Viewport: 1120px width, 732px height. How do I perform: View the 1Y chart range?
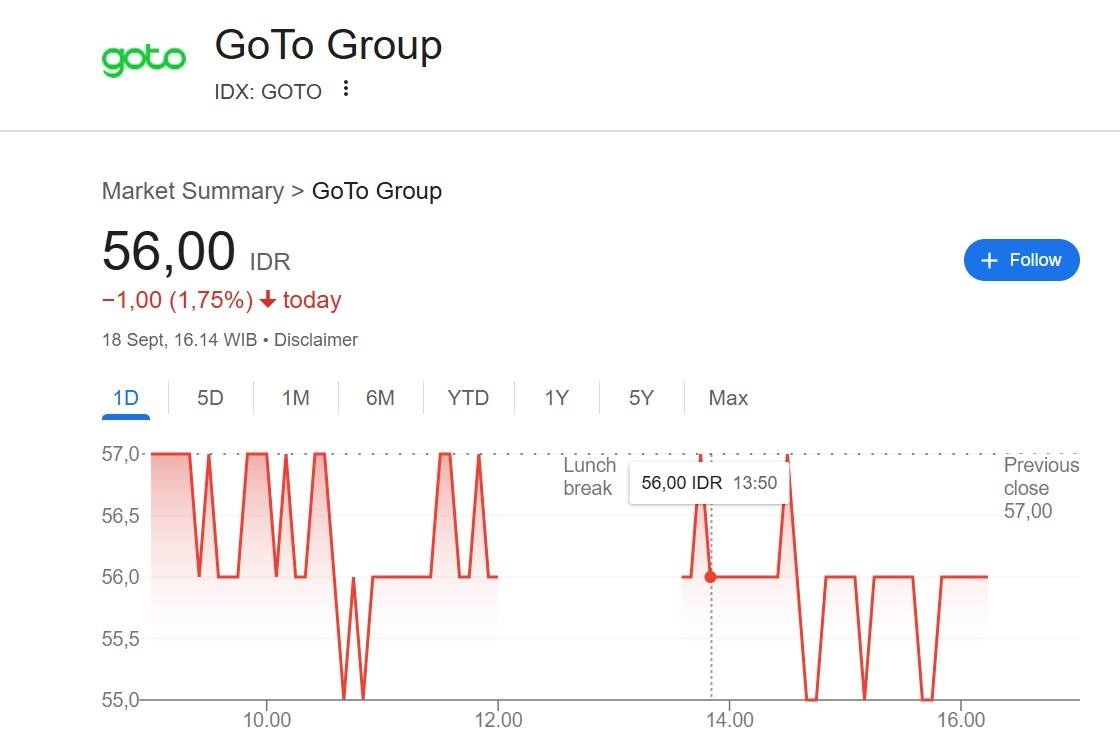tap(556, 398)
